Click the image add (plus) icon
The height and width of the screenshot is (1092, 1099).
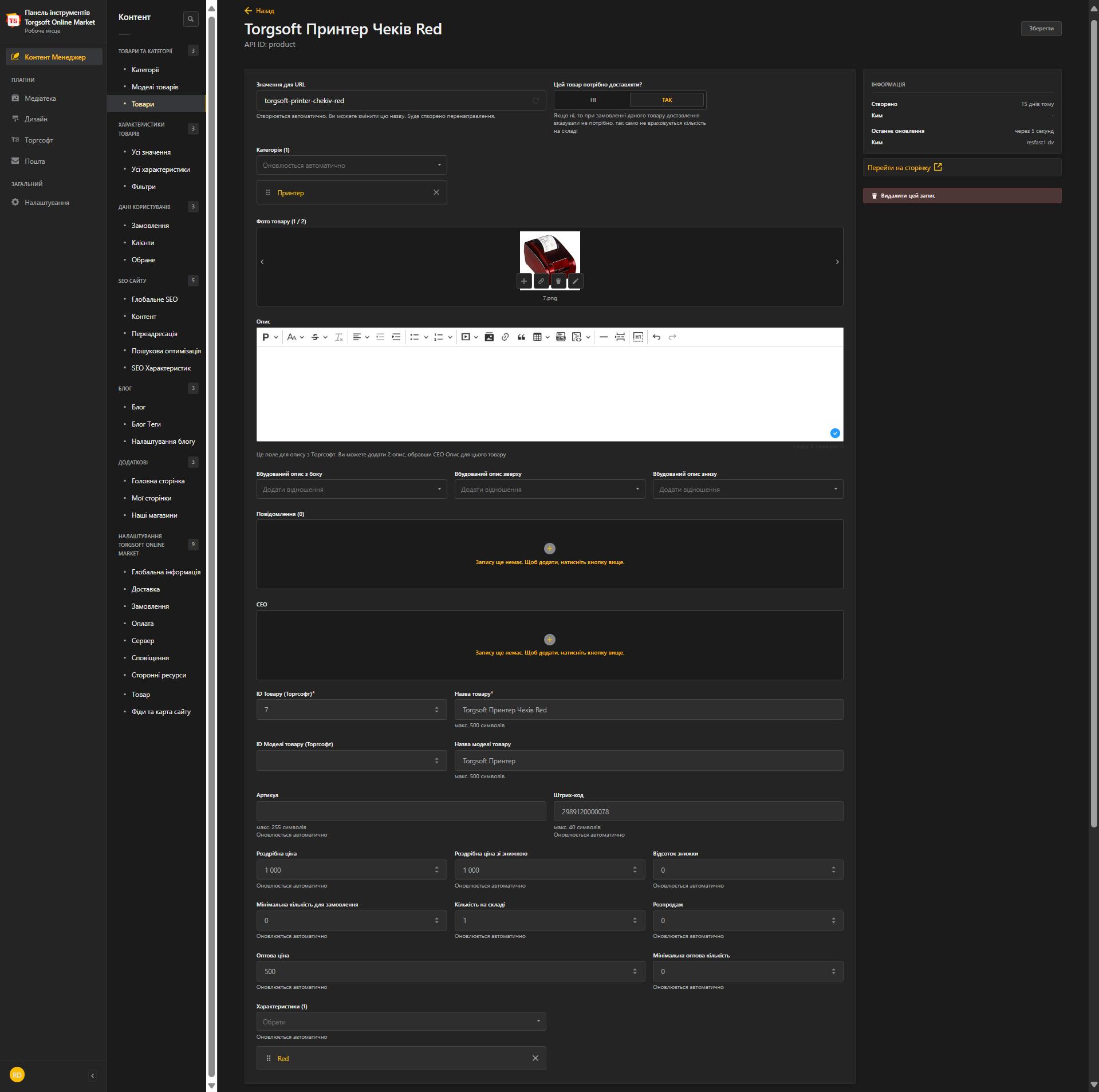tap(524, 281)
